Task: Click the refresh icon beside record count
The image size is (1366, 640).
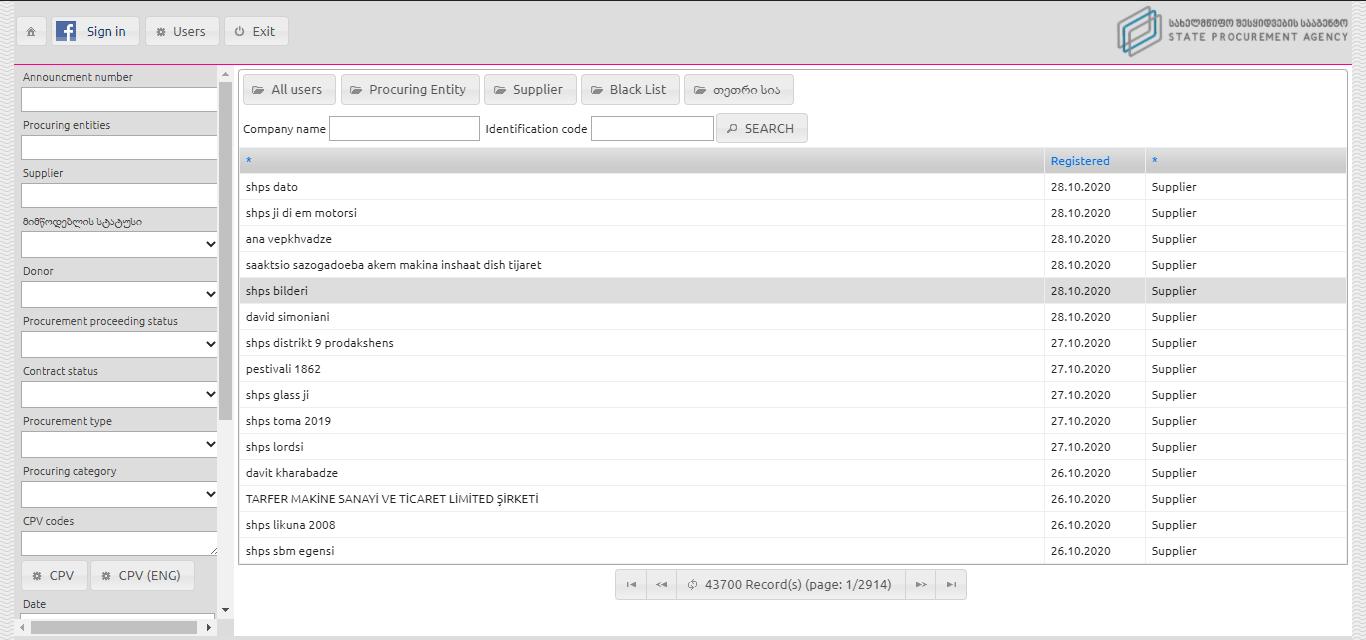Action: point(691,585)
